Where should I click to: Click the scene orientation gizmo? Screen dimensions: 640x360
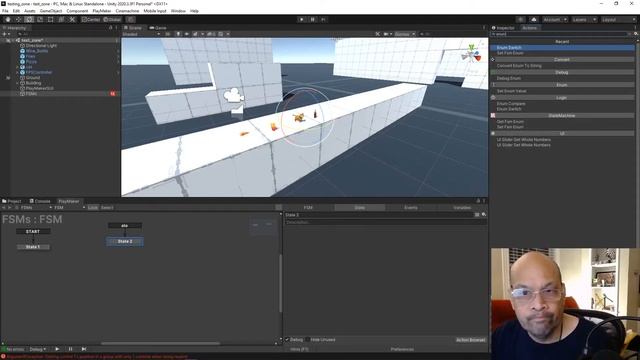(x=472, y=54)
